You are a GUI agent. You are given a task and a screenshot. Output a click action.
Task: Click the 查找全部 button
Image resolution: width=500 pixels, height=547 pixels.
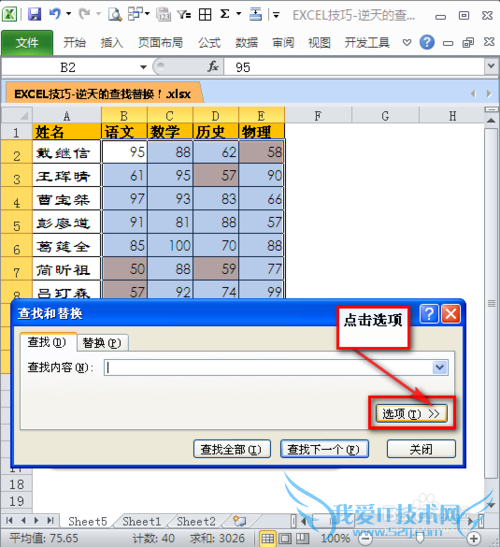(232, 449)
